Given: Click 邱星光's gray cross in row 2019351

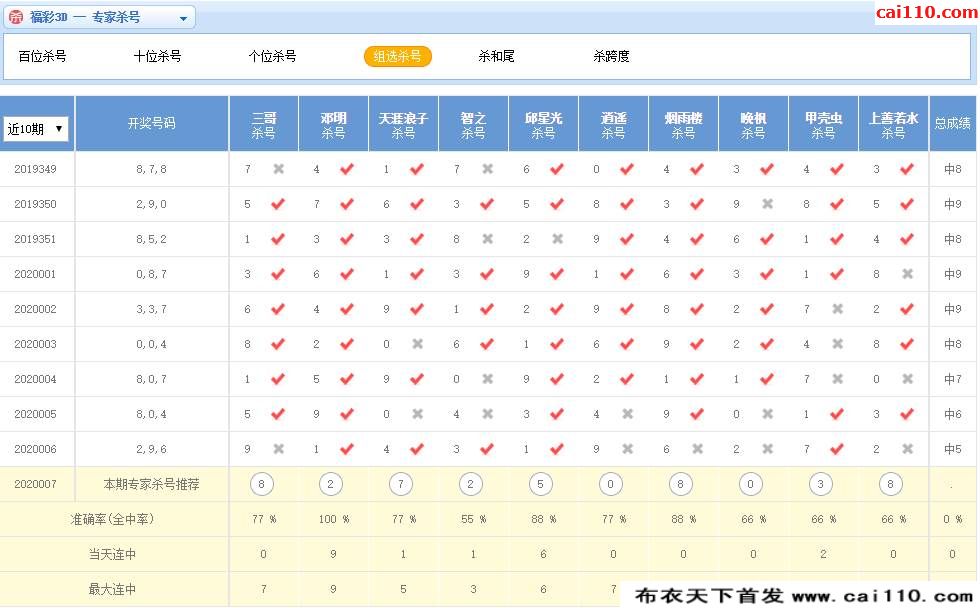Looking at the screenshot, I should tap(558, 239).
